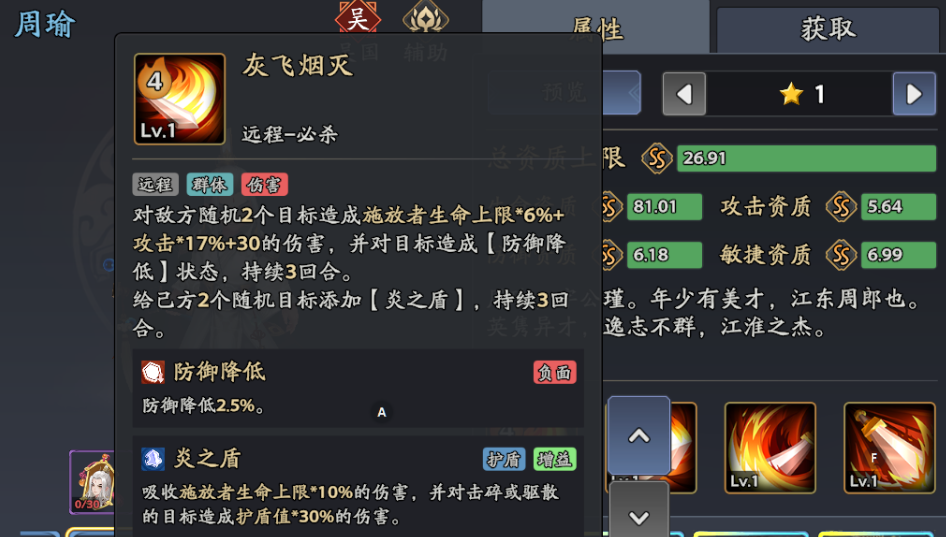Click the 群体 skill tag
Image resolution: width=946 pixels, height=537 pixels.
point(209,185)
